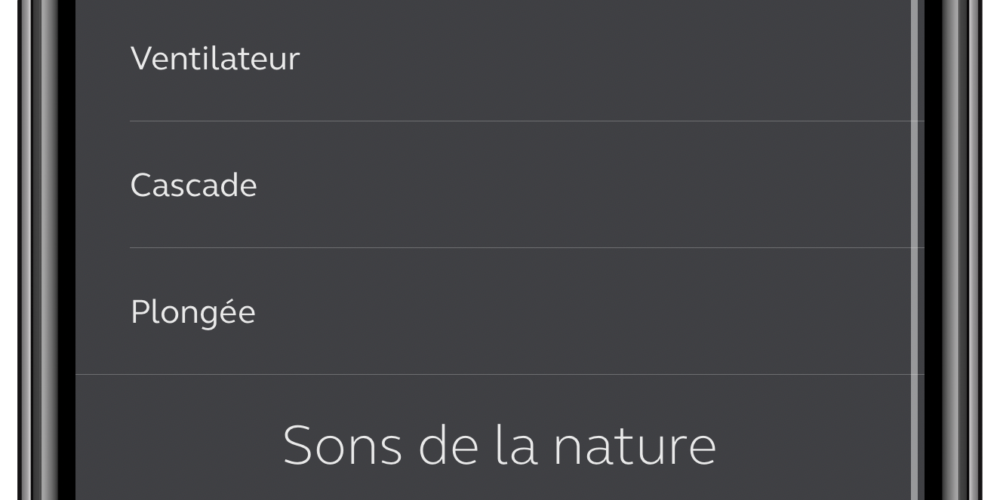The width and height of the screenshot is (1000, 500).
Task: Select the Ventilateur sound option
Action: [x=499, y=60]
